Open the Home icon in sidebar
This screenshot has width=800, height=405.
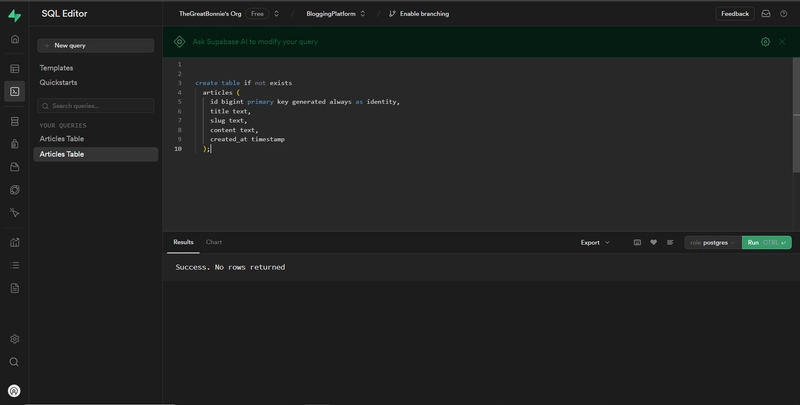point(15,39)
